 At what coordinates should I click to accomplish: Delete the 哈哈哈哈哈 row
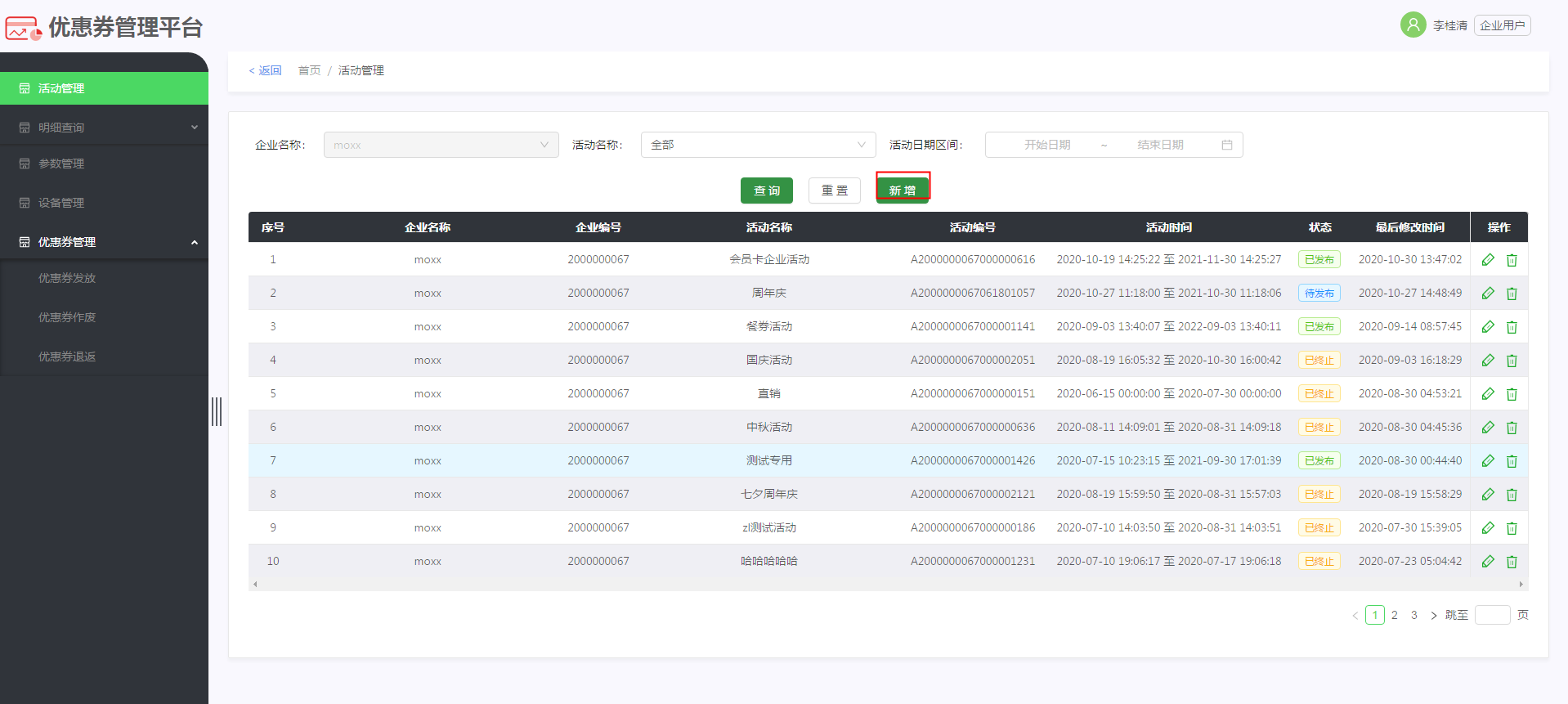pos(1512,562)
